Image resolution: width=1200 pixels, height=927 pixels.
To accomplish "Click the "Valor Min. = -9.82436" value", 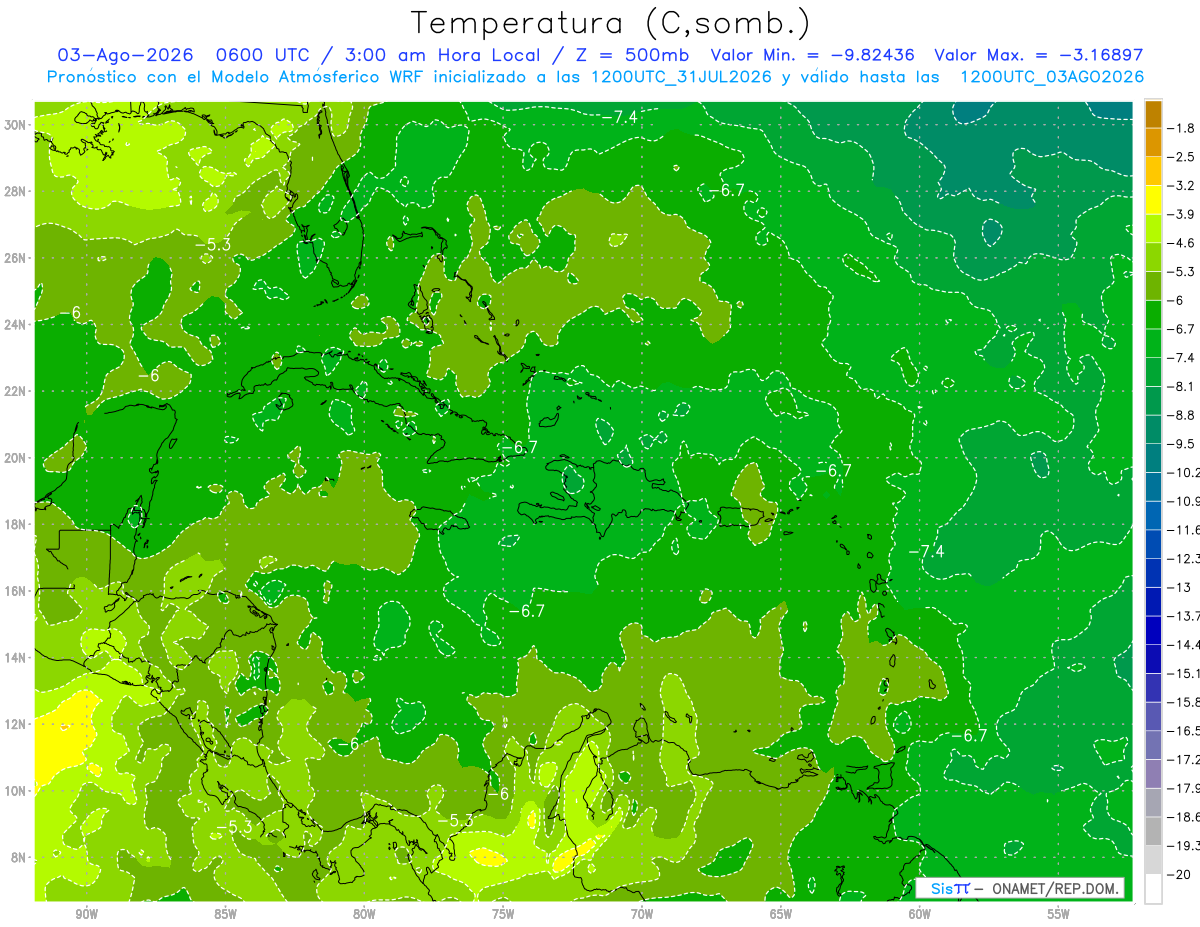I will (x=814, y=55).
